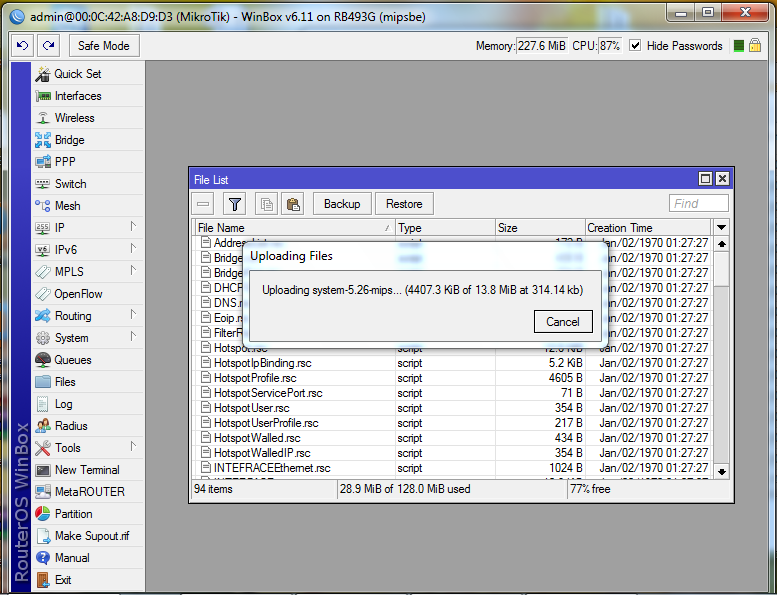The image size is (777, 595).
Task: Click the paste clipboard icon in File List
Action: (293, 204)
